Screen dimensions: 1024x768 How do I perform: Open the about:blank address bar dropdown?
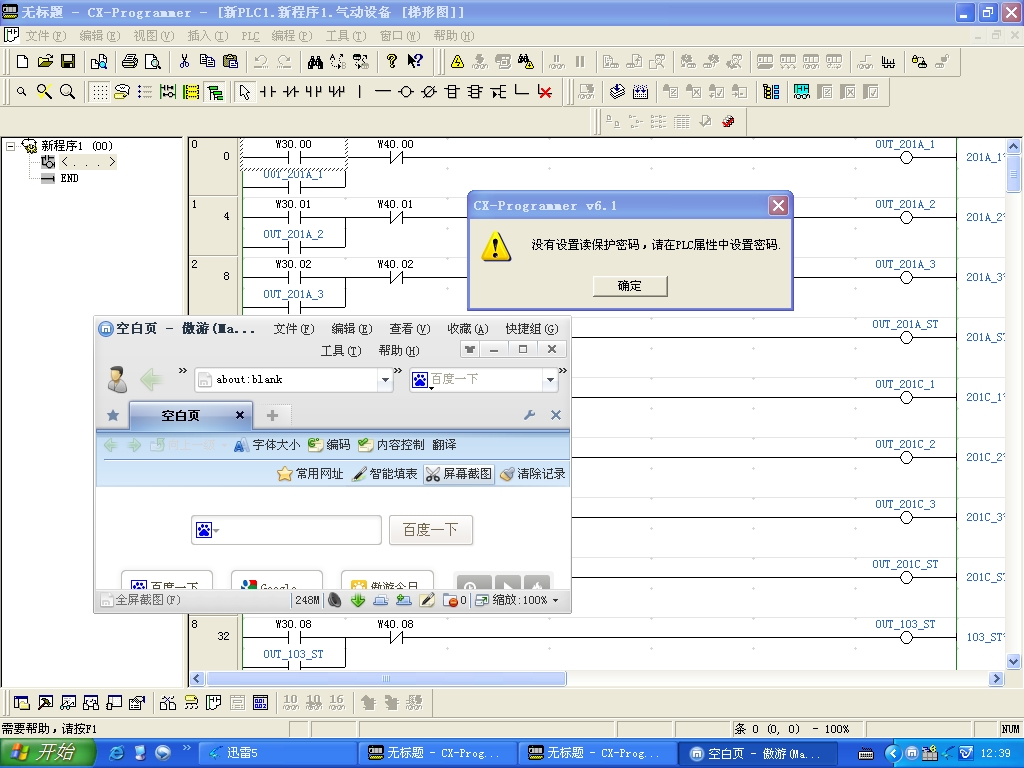click(x=386, y=380)
